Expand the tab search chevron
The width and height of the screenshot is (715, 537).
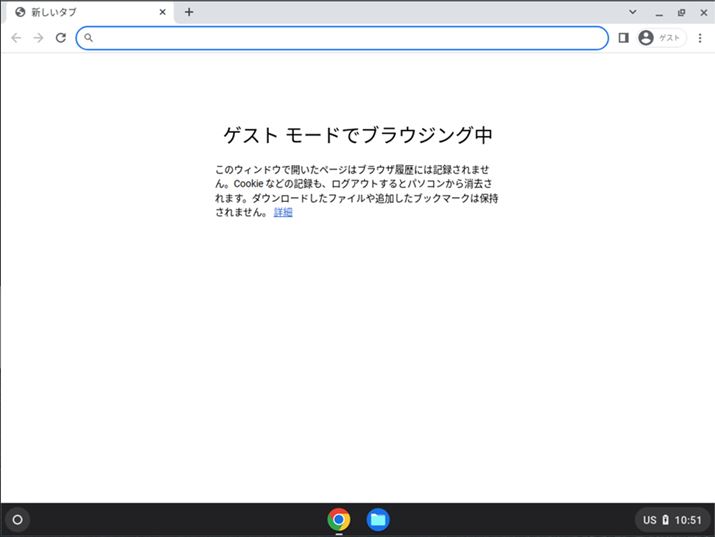point(633,12)
